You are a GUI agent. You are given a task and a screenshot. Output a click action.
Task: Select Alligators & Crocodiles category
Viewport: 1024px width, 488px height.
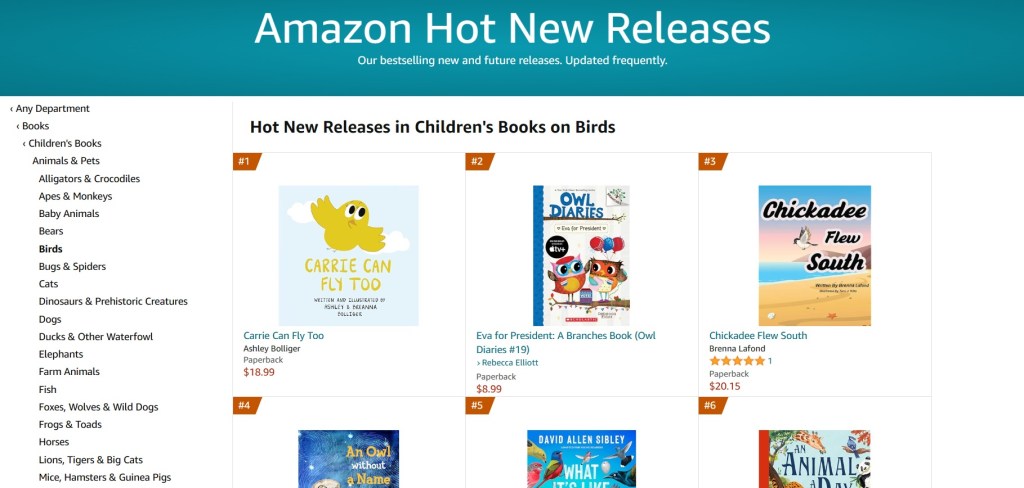pos(89,179)
